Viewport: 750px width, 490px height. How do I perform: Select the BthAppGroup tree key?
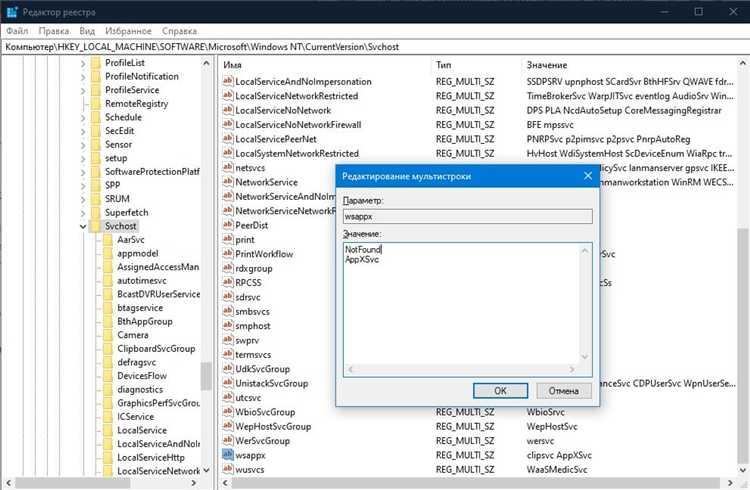point(145,321)
